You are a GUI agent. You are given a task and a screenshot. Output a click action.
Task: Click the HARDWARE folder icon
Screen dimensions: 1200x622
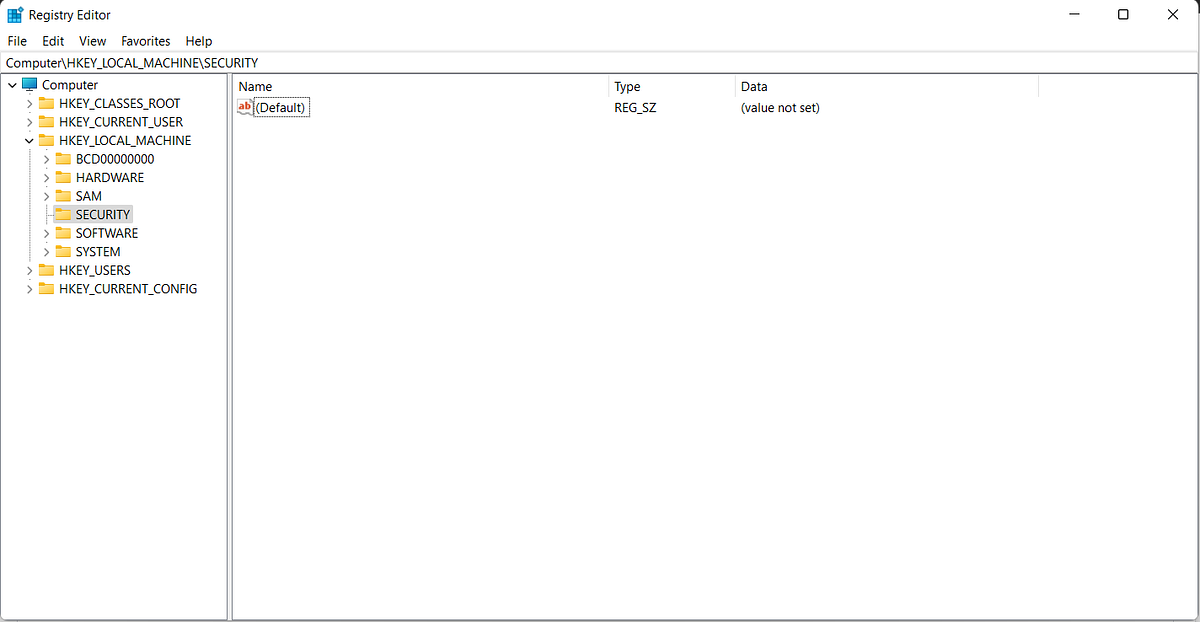point(63,177)
